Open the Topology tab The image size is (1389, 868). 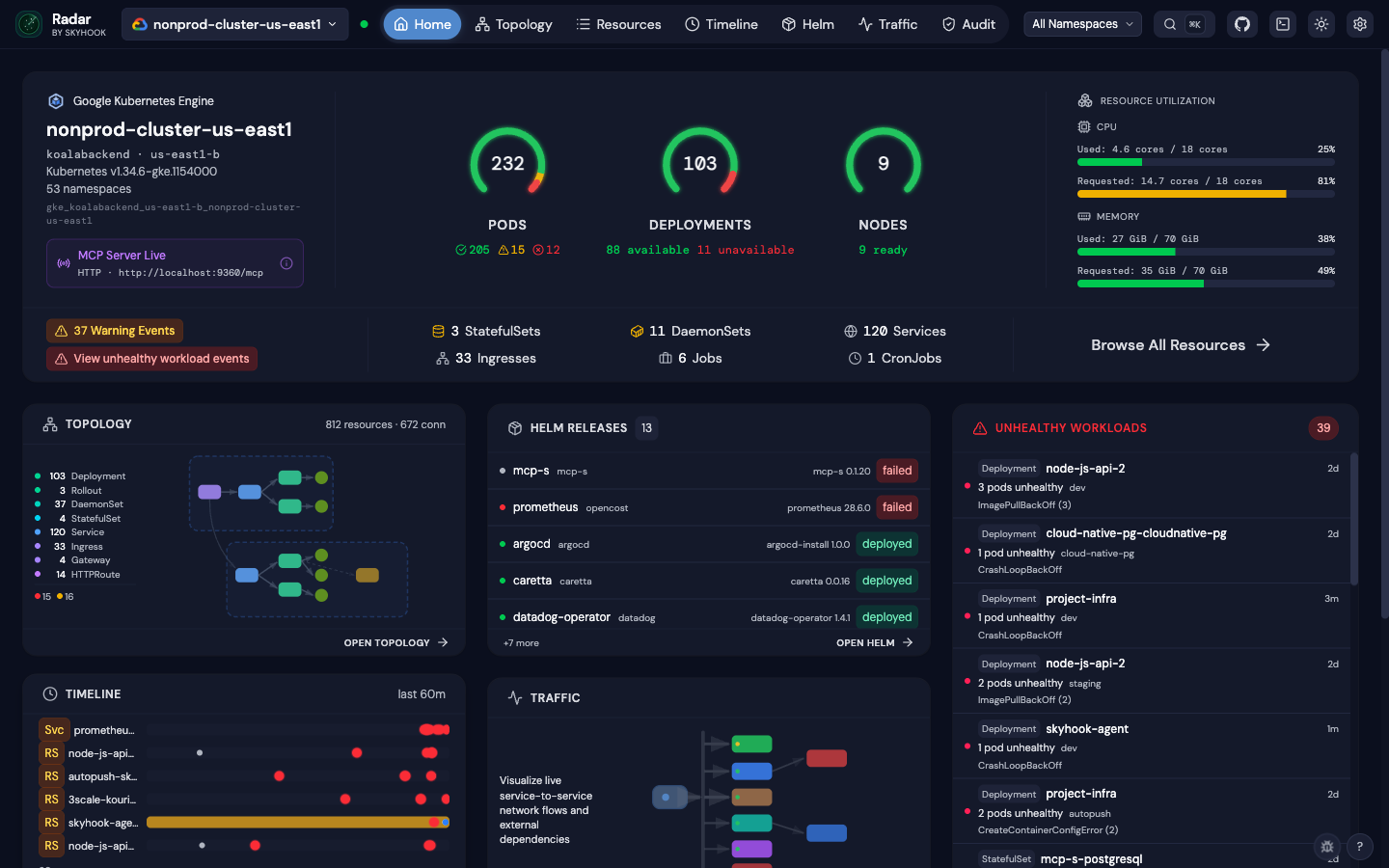513,24
